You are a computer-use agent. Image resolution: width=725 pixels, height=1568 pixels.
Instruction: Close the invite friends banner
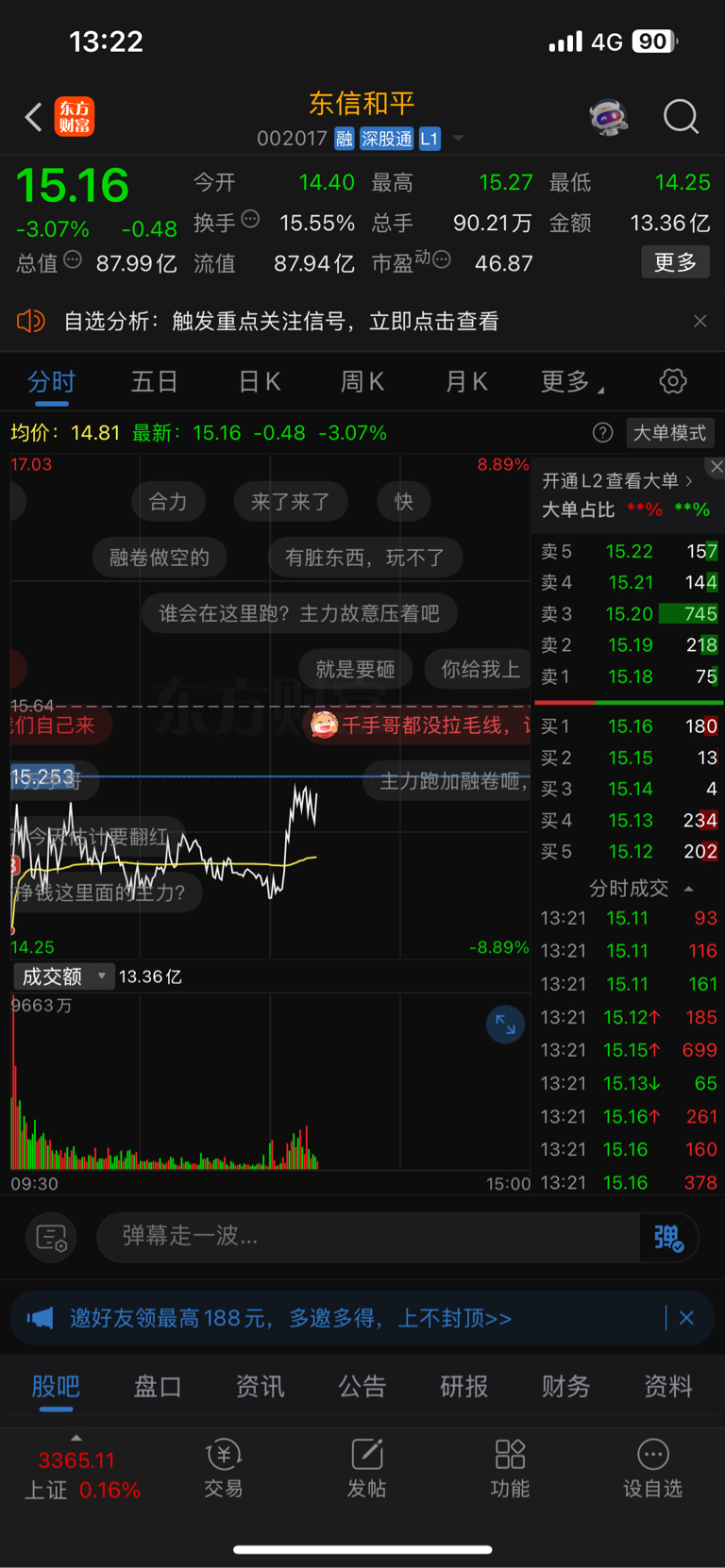click(x=687, y=1318)
